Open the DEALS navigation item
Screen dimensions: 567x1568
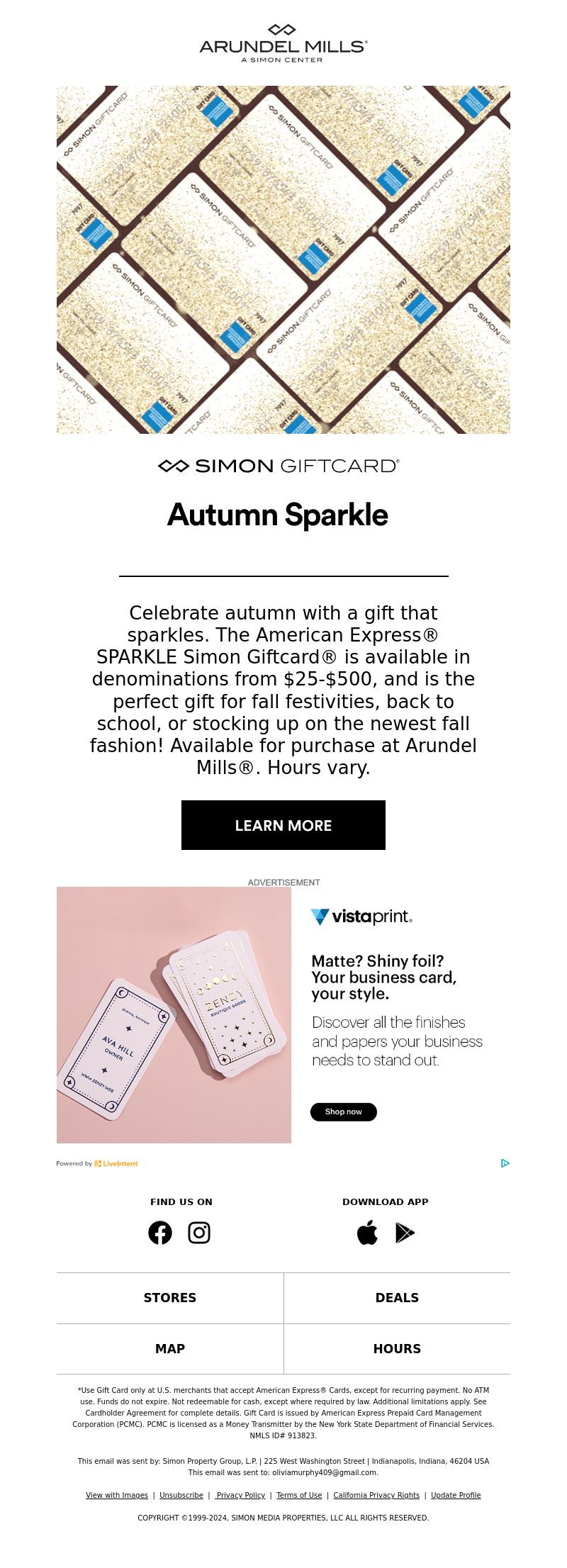(397, 1298)
